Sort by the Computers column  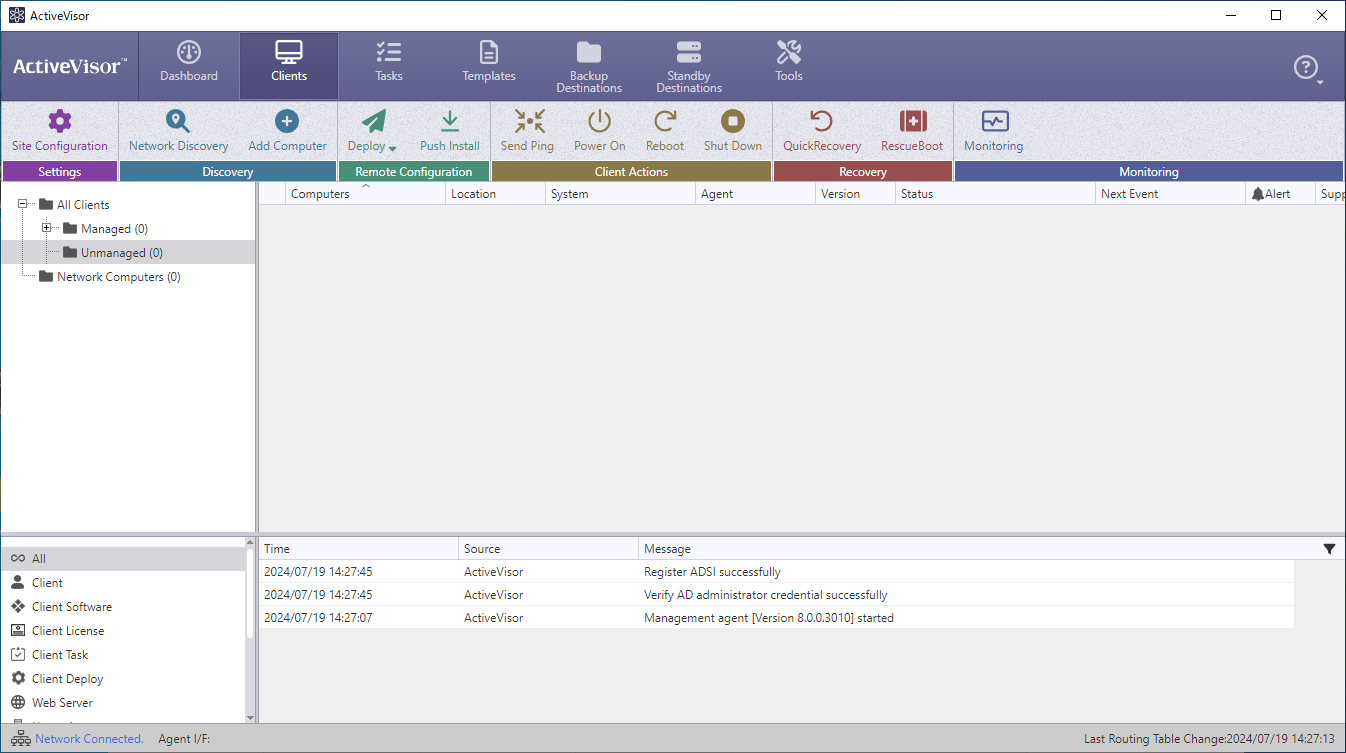366,194
